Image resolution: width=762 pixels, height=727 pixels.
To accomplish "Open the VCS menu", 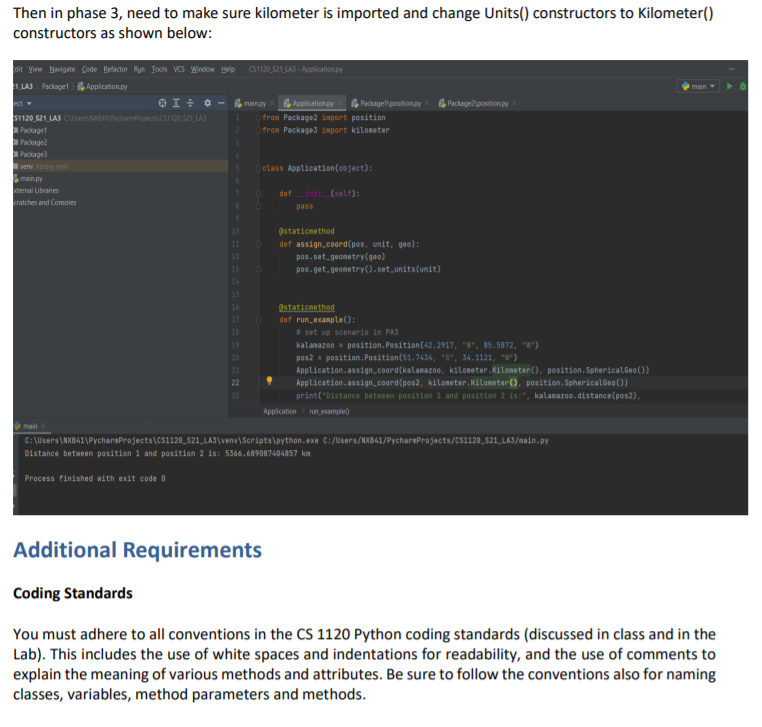I will pos(179,69).
